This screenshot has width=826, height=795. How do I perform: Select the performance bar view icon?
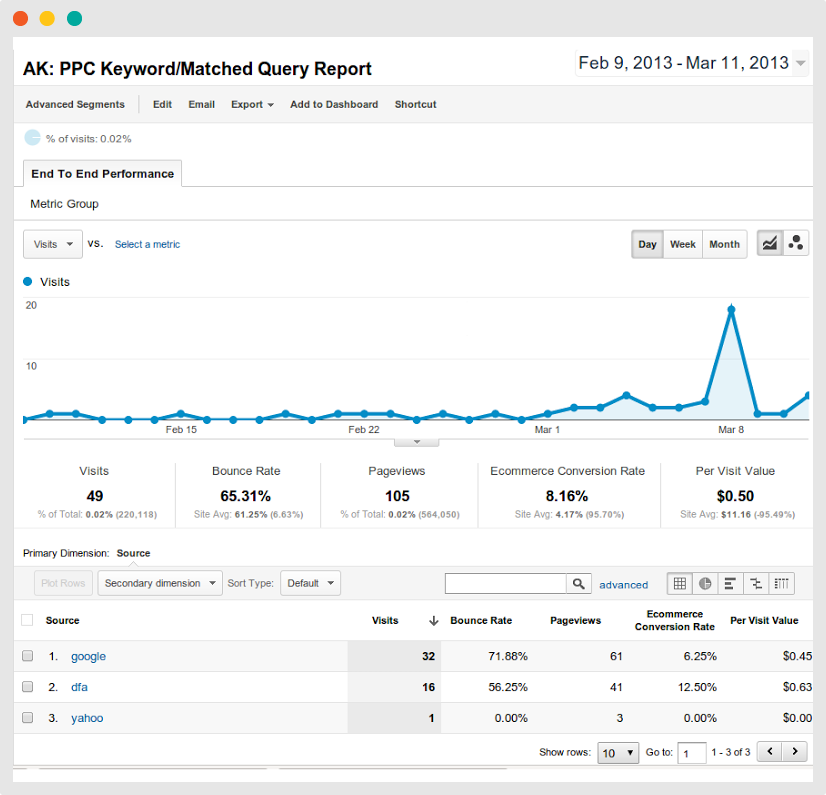pyautogui.click(x=731, y=584)
